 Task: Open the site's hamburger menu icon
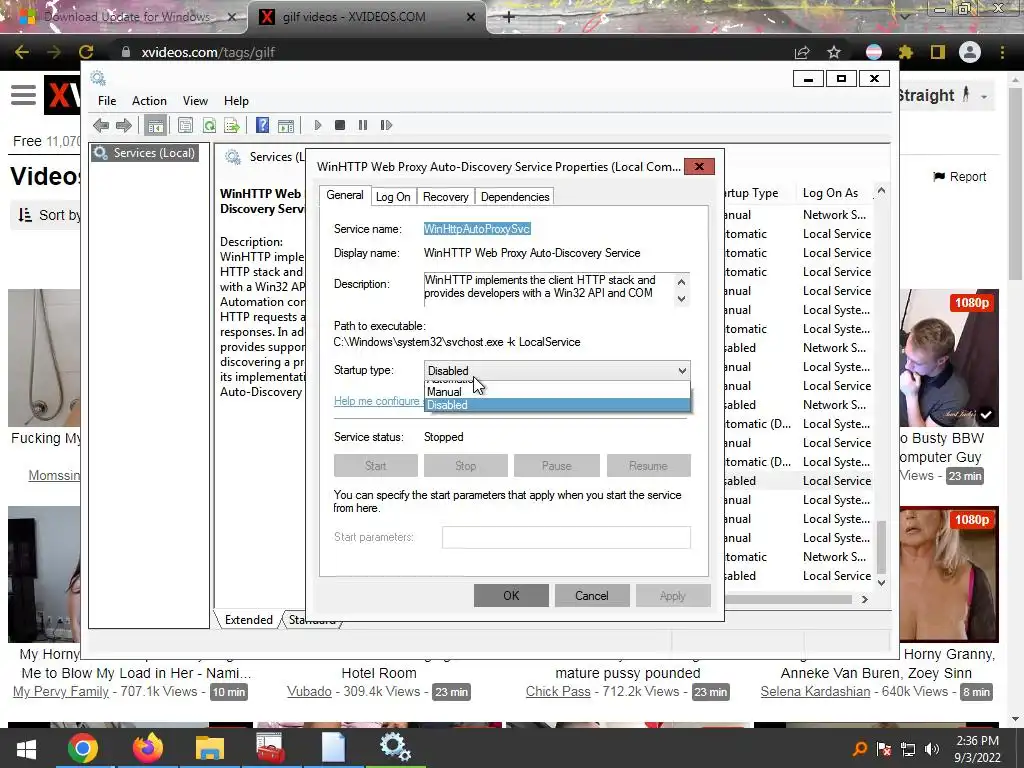pyautogui.click(x=24, y=95)
